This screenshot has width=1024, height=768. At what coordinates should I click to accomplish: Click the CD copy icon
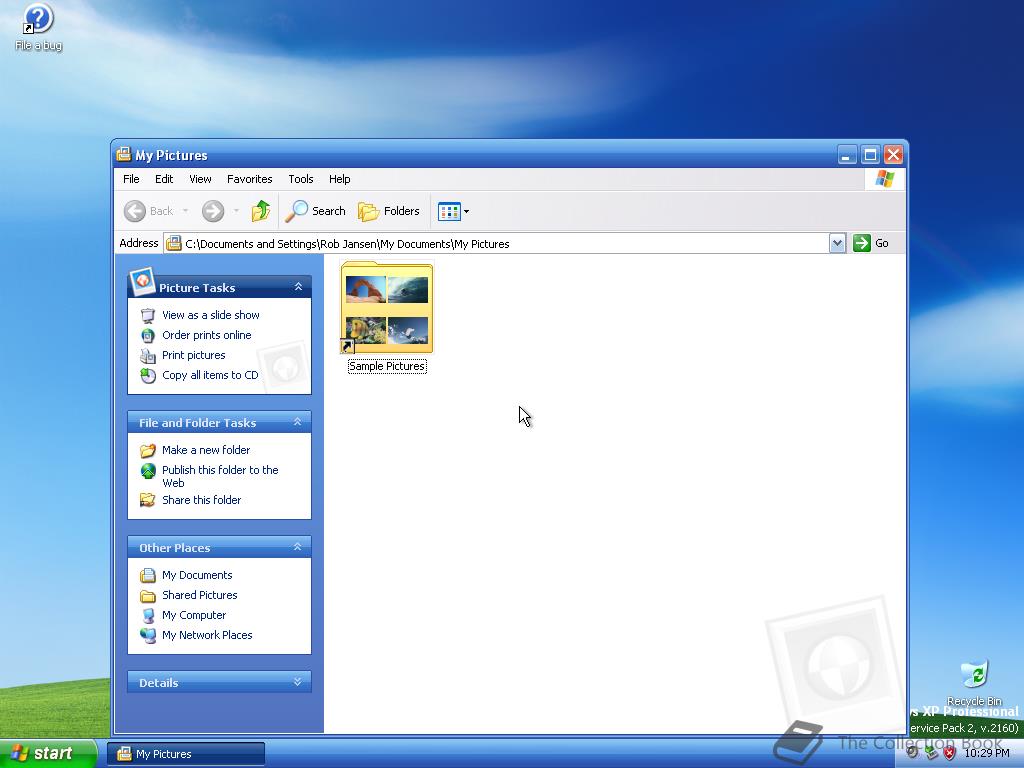coord(148,376)
